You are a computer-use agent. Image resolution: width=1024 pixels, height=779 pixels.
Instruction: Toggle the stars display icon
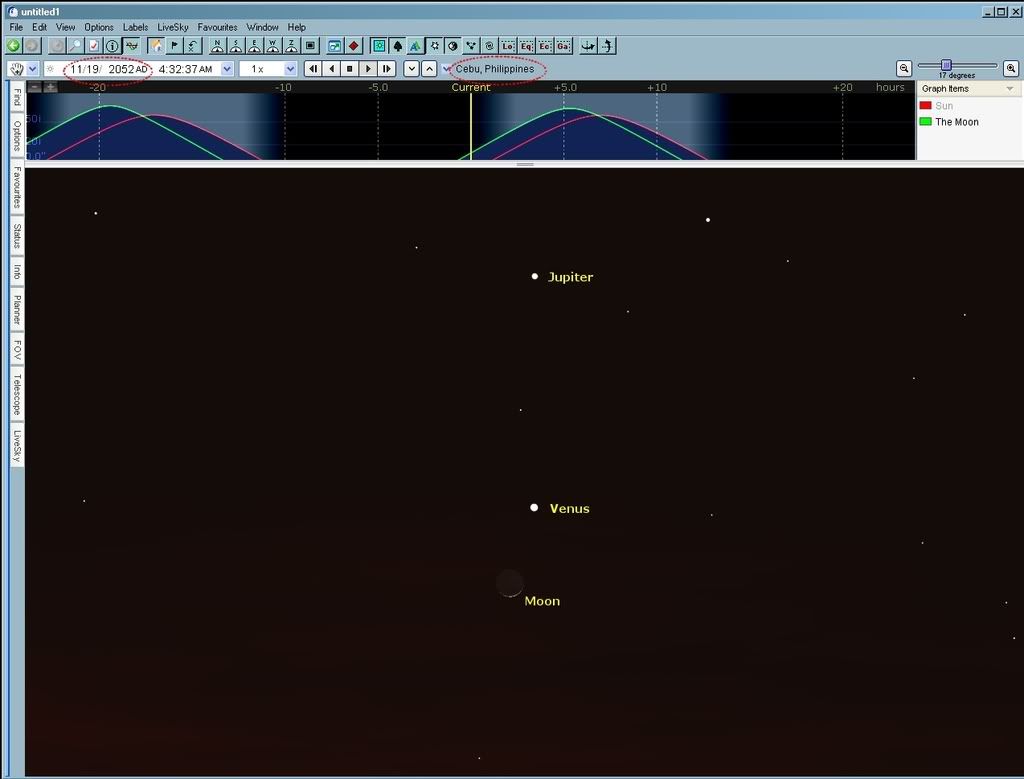click(434, 46)
